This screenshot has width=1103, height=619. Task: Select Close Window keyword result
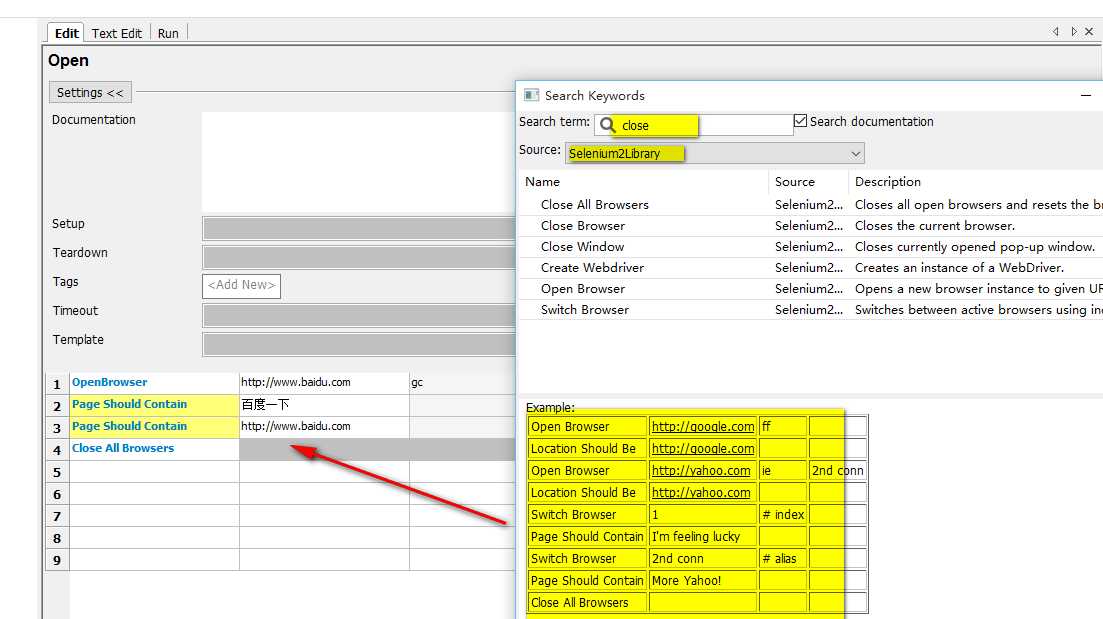582,247
